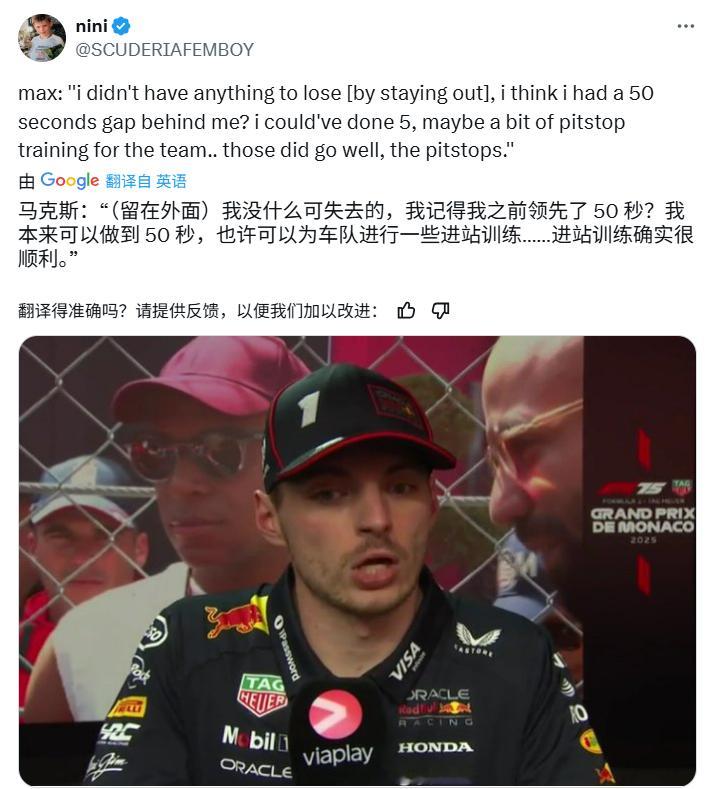Click the 翻译自 英语 link

(146, 181)
